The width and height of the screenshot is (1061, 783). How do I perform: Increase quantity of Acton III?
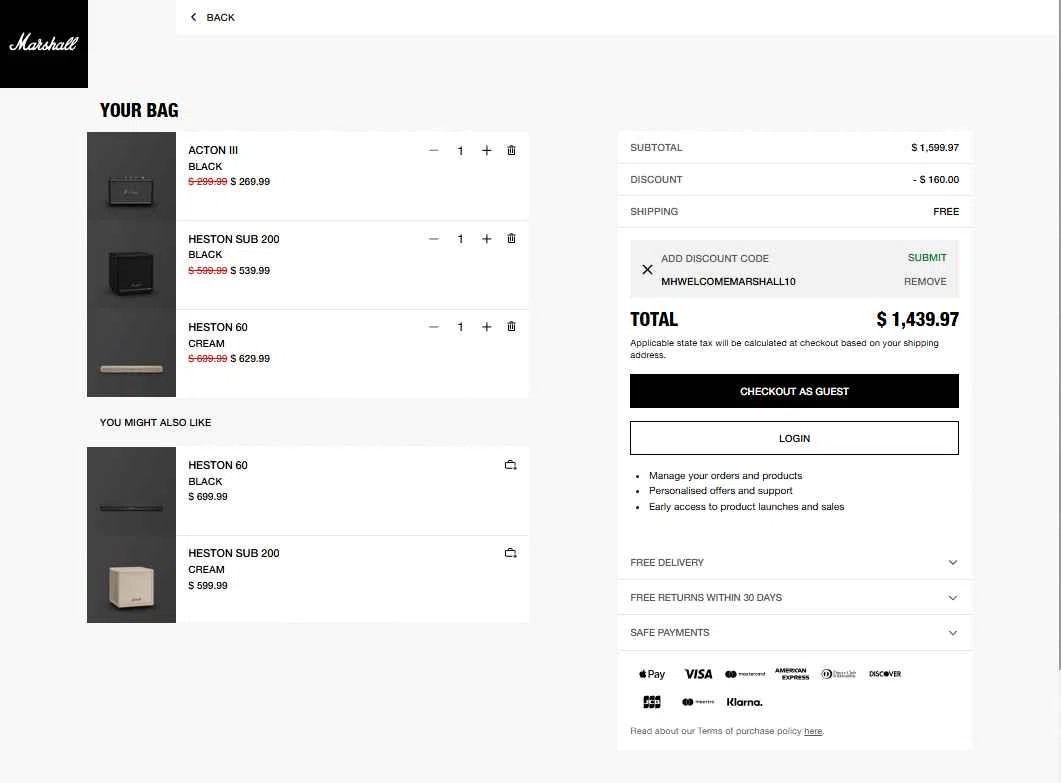coord(487,150)
